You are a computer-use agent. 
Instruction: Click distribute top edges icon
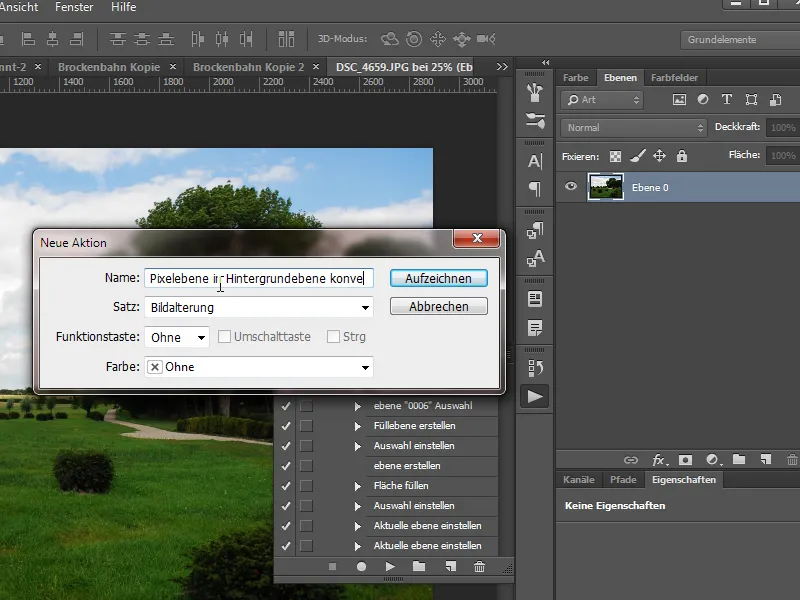[x=118, y=39]
